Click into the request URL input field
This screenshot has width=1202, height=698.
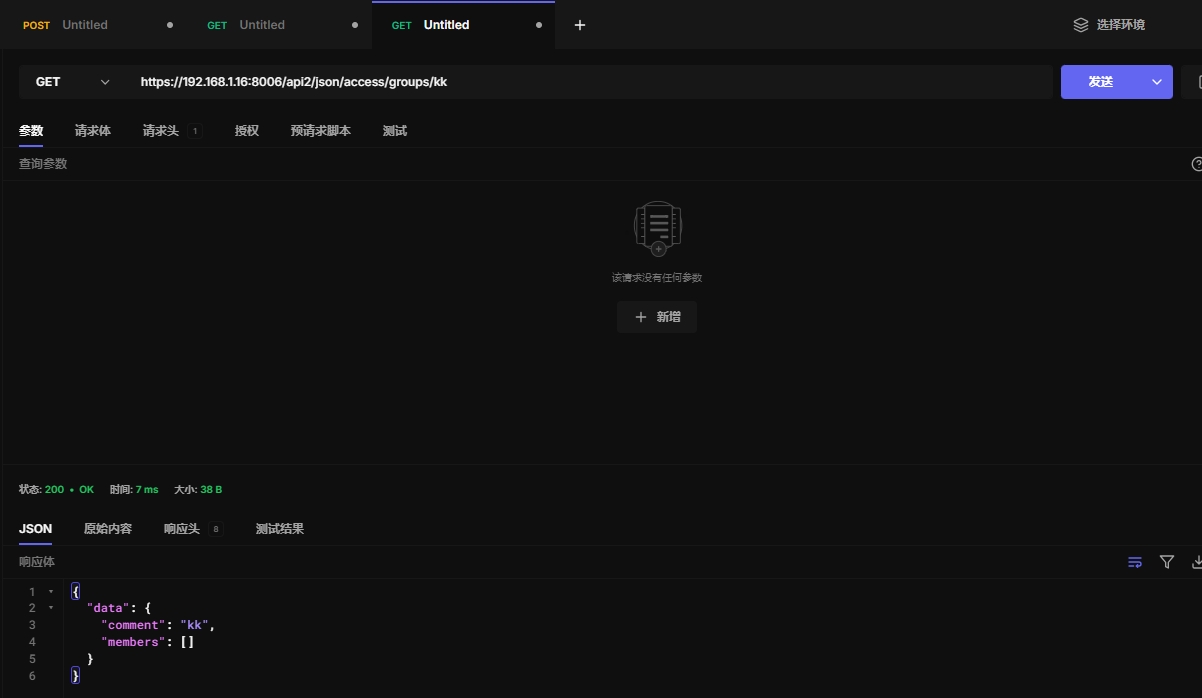(590, 82)
